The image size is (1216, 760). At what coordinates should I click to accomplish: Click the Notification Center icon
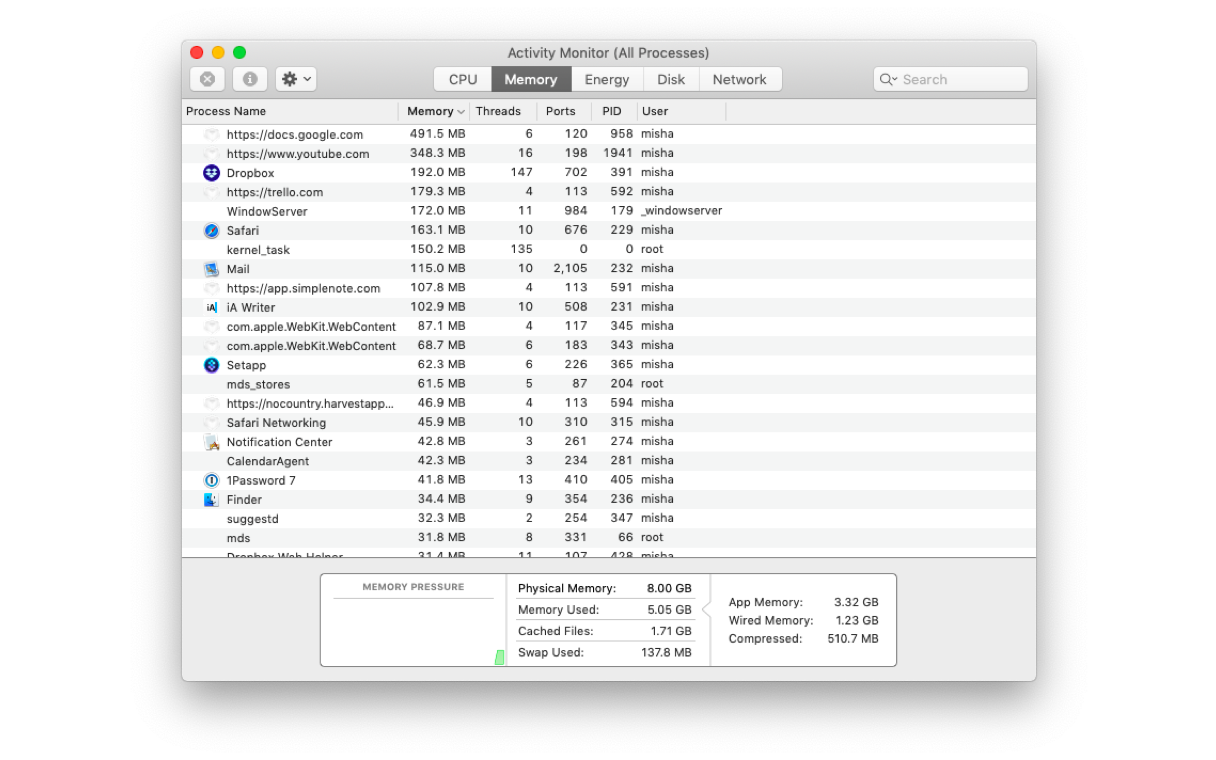click(x=211, y=442)
